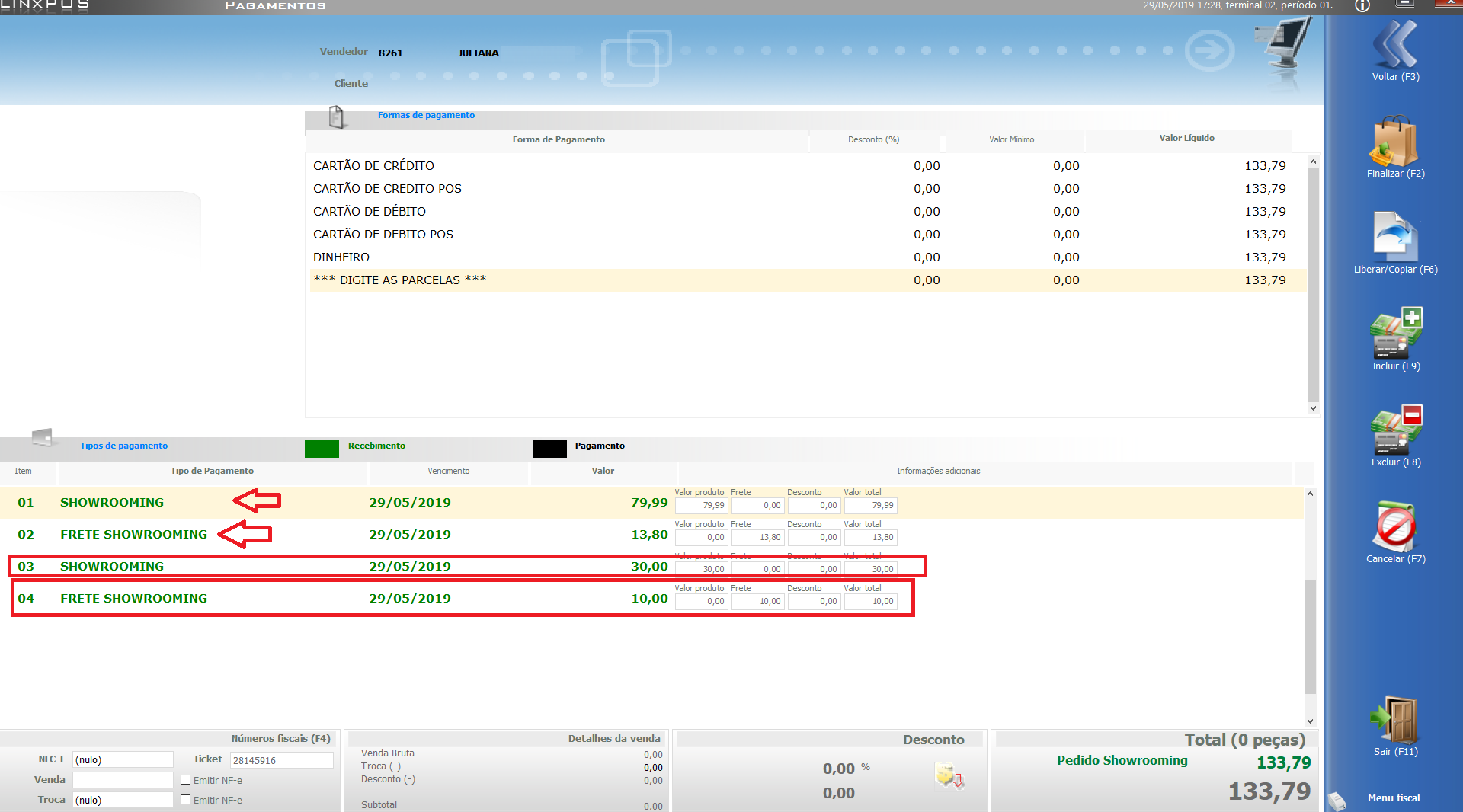1463x812 pixels.
Task: Click the Cancelar (F7) icon
Action: coord(1394,526)
